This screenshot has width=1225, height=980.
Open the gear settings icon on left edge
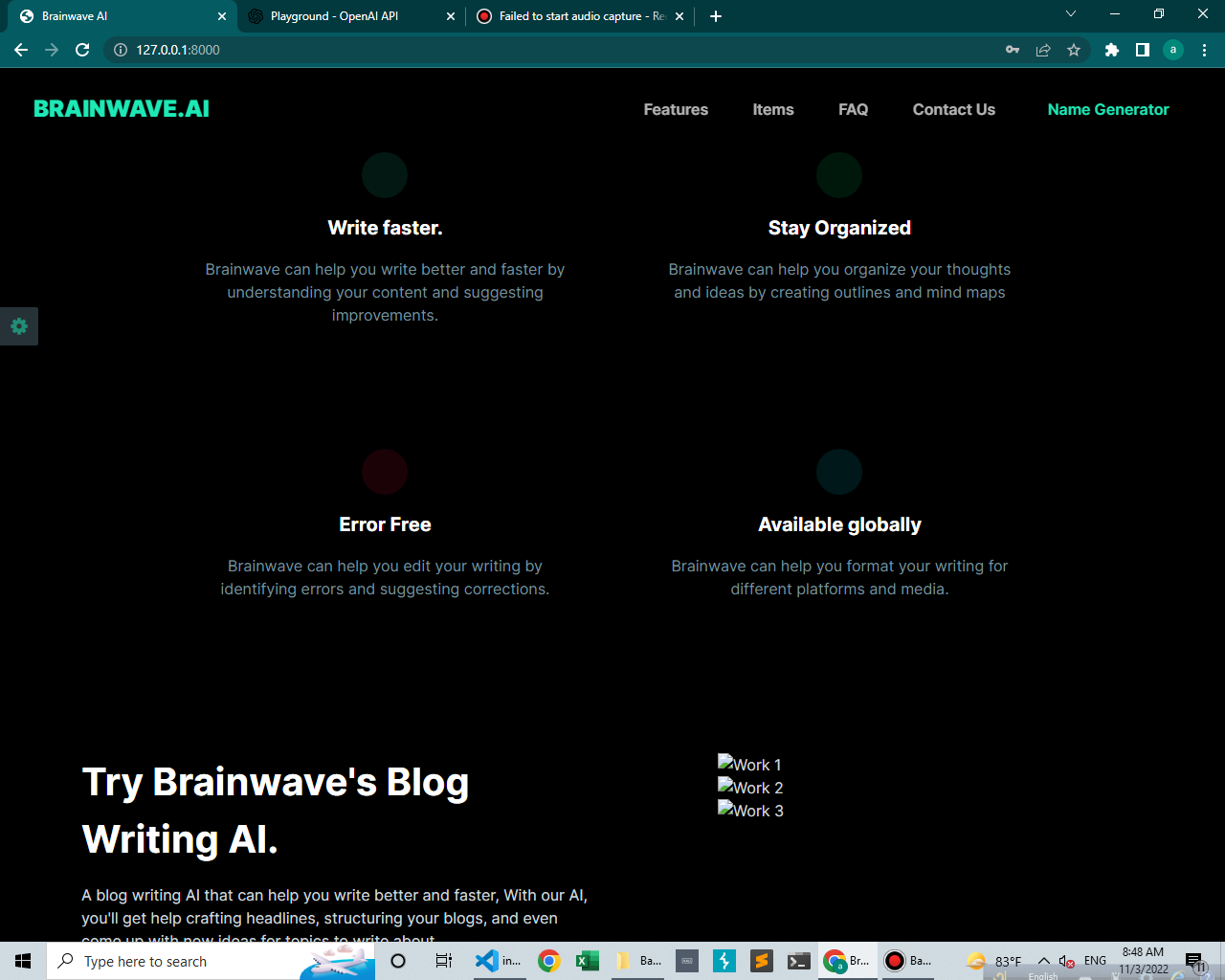[19, 326]
